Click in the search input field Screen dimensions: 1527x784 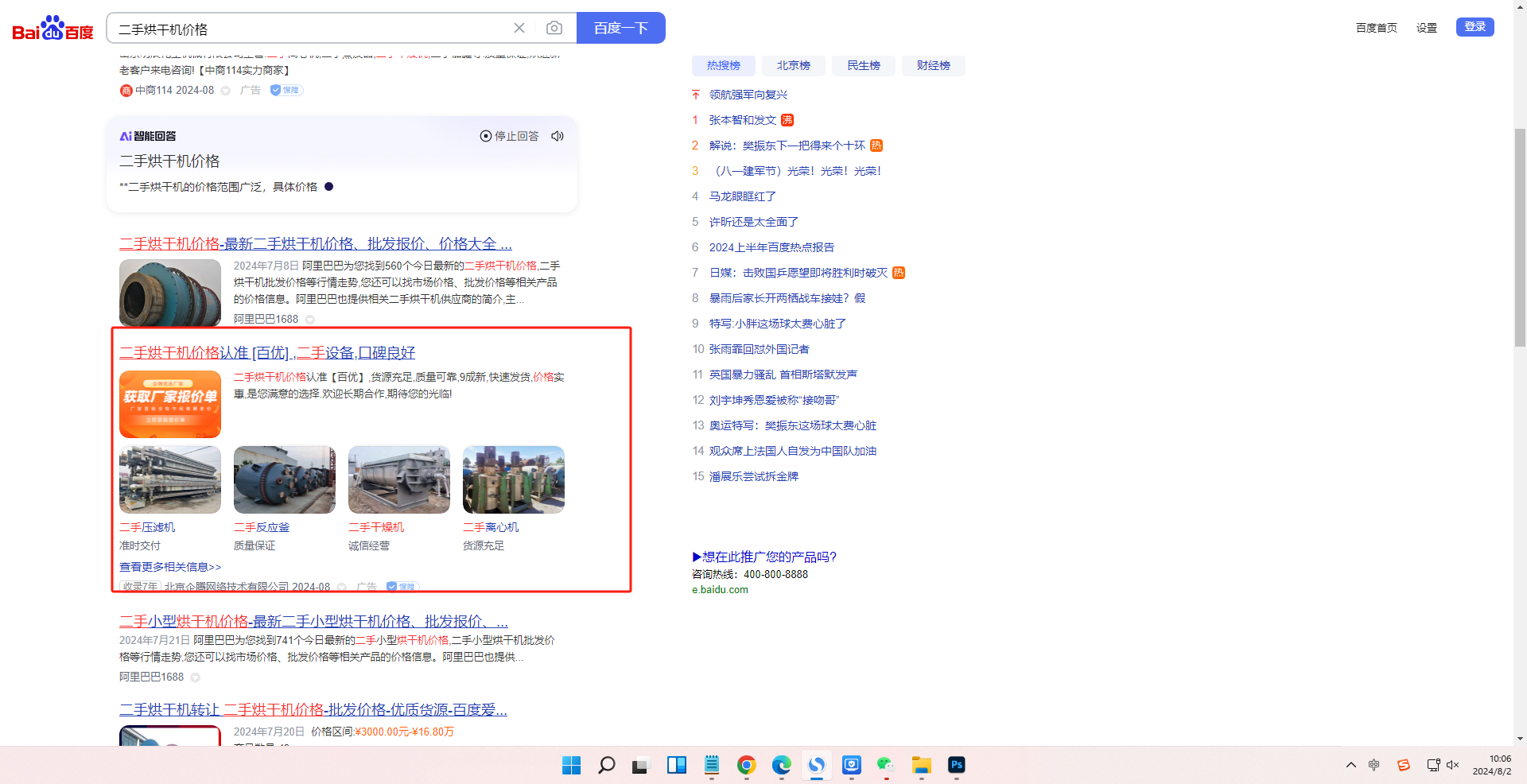click(x=310, y=29)
